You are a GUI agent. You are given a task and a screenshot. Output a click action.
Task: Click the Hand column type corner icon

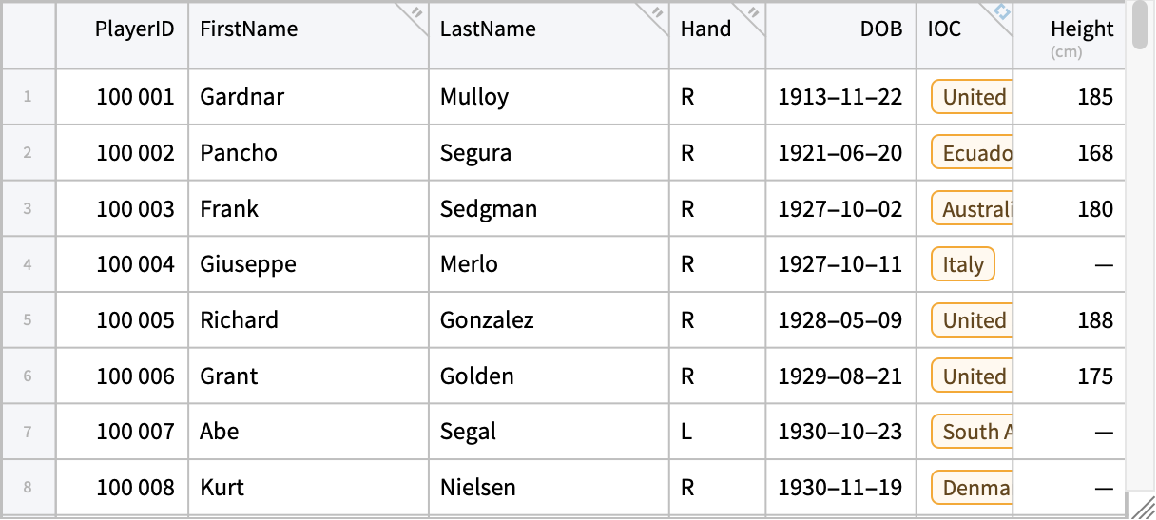pyautogui.click(x=753, y=13)
